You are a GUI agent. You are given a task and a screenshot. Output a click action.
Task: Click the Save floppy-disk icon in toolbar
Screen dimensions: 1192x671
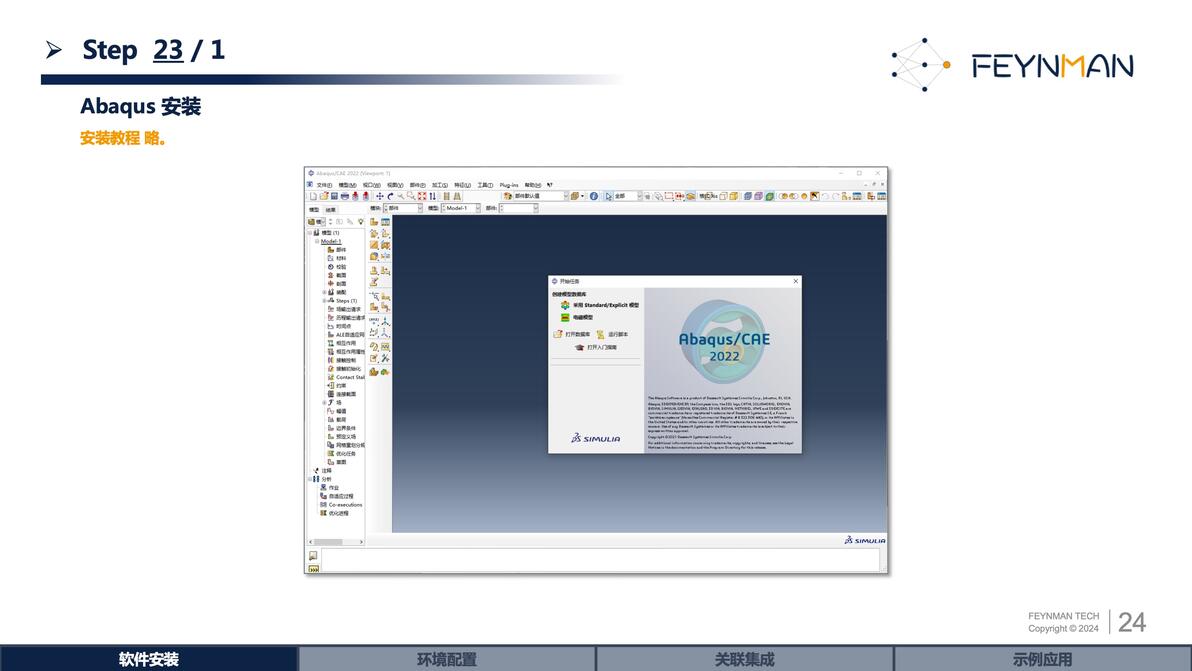pos(334,196)
